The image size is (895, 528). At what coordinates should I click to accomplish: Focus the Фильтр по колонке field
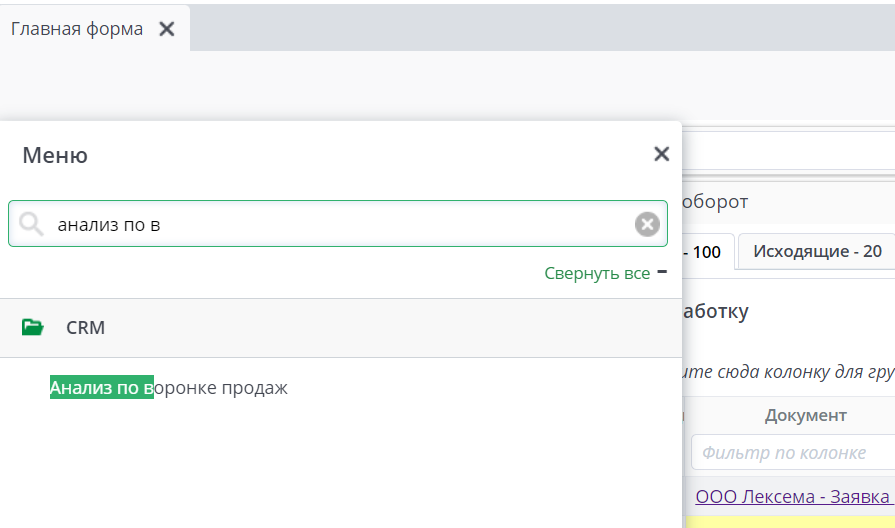click(x=790, y=453)
